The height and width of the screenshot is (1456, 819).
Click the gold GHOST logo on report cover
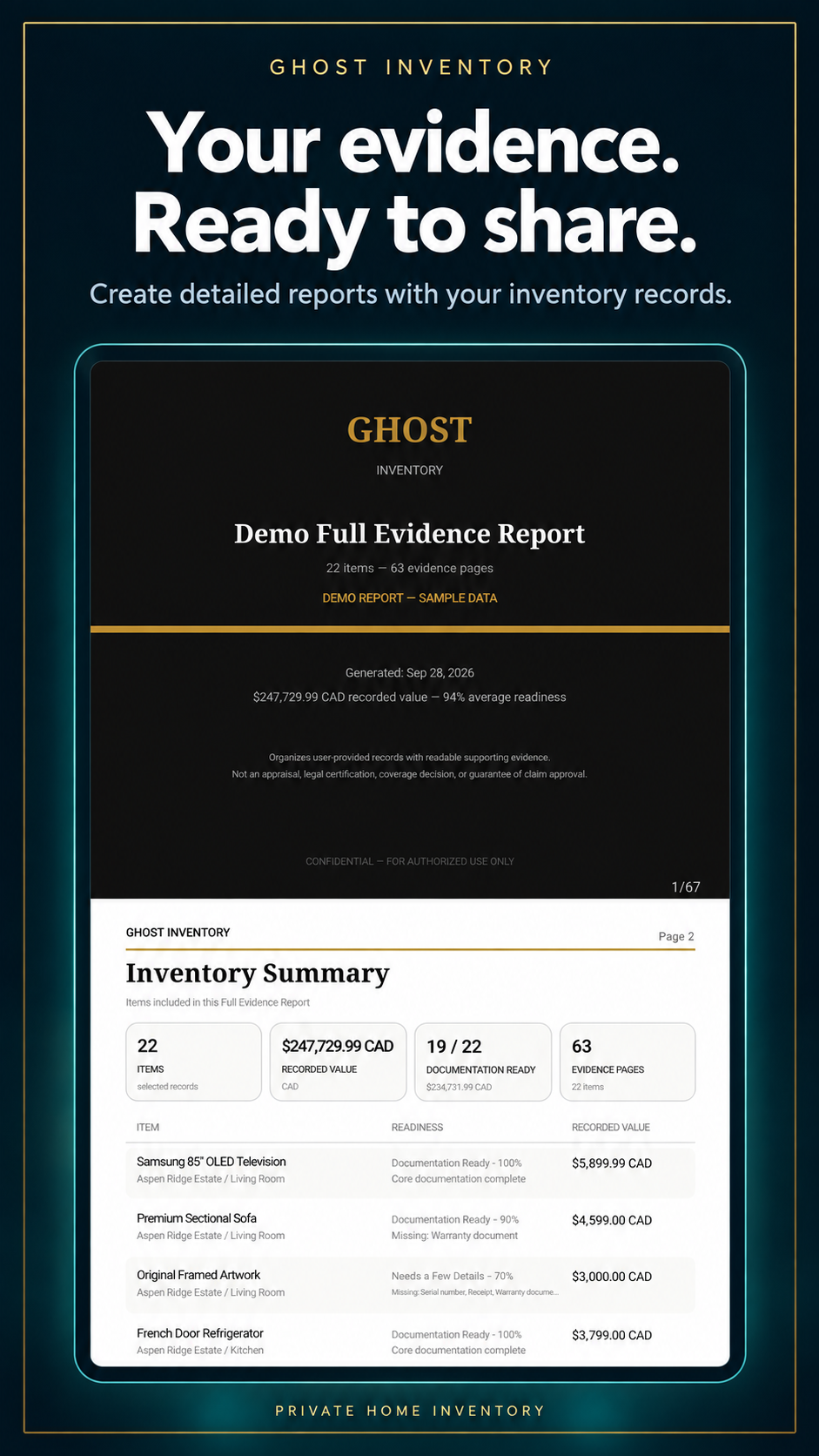coord(410,430)
